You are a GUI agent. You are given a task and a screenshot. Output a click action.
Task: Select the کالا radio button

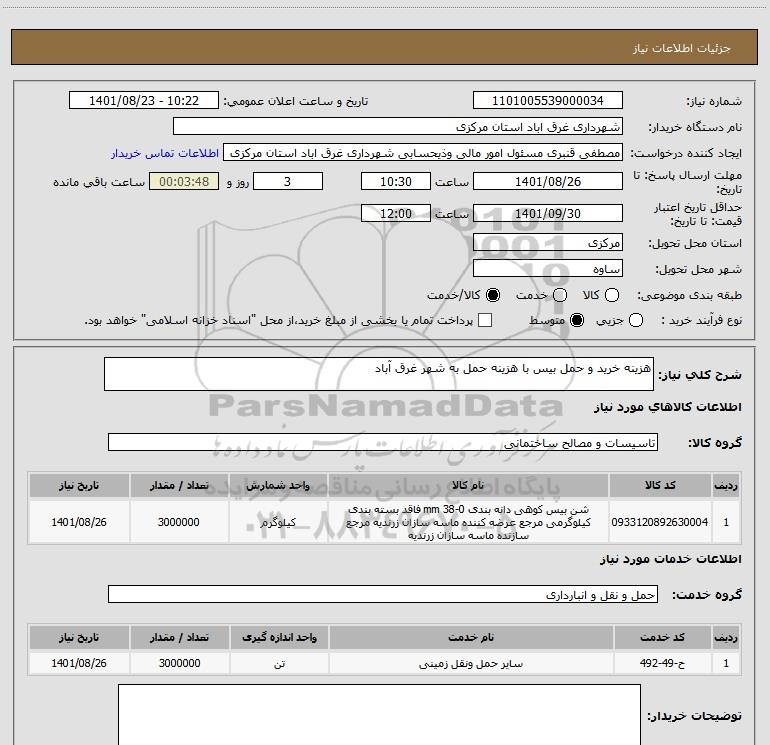coord(612,295)
